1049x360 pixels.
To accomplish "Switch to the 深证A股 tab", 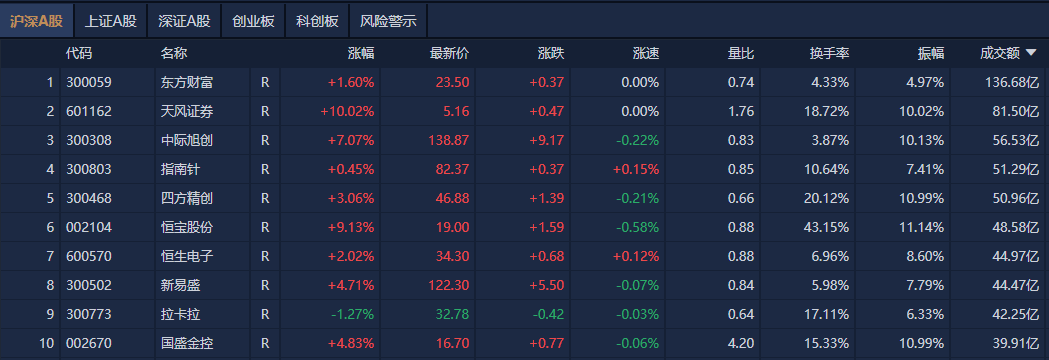I will tap(184, 21).
